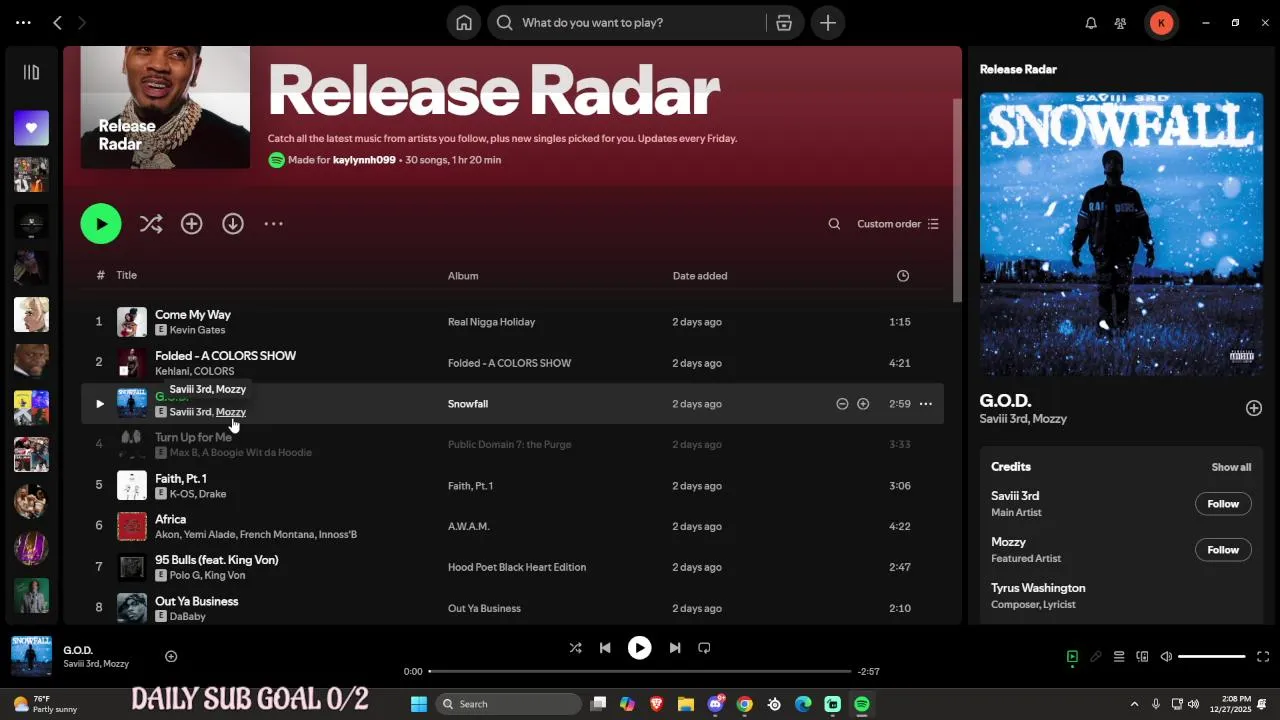The height and width of the screenshot is (720, 1280).
Task: Search within the playlist
Action: [x=834, y=224]
